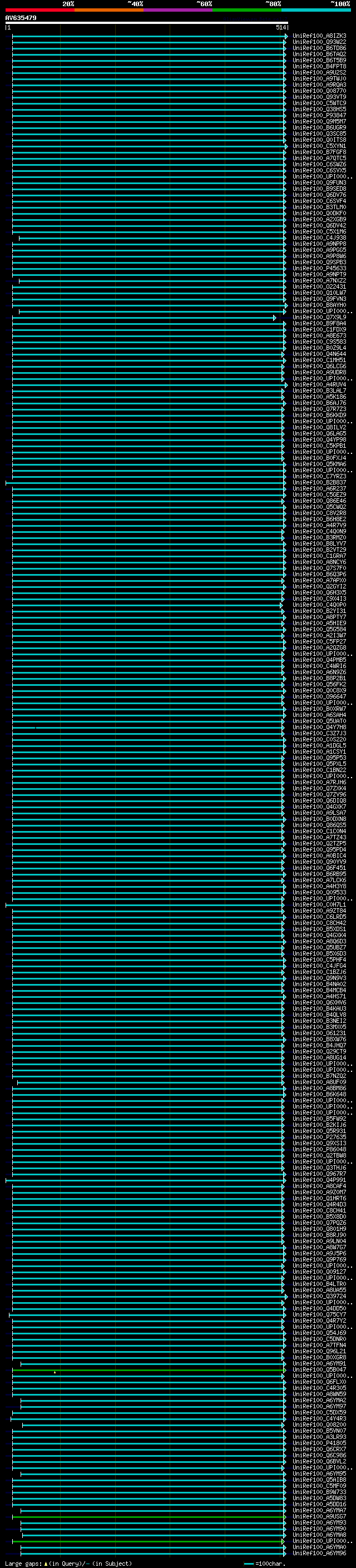
Task: Select the UniRef100_B2B837 label
Action: coord(319,483)
